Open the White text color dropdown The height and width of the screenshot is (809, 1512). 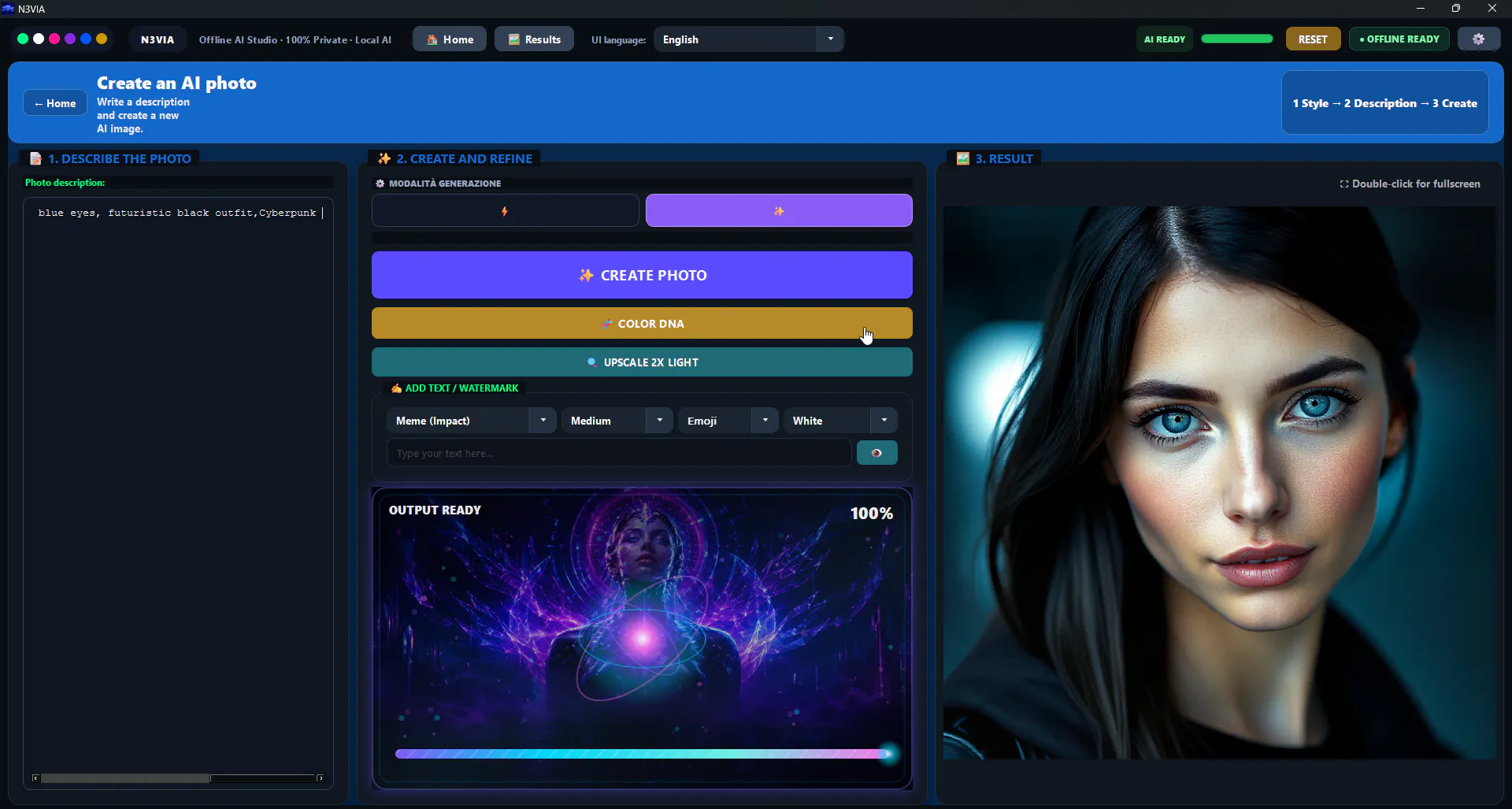coord(840,421)
